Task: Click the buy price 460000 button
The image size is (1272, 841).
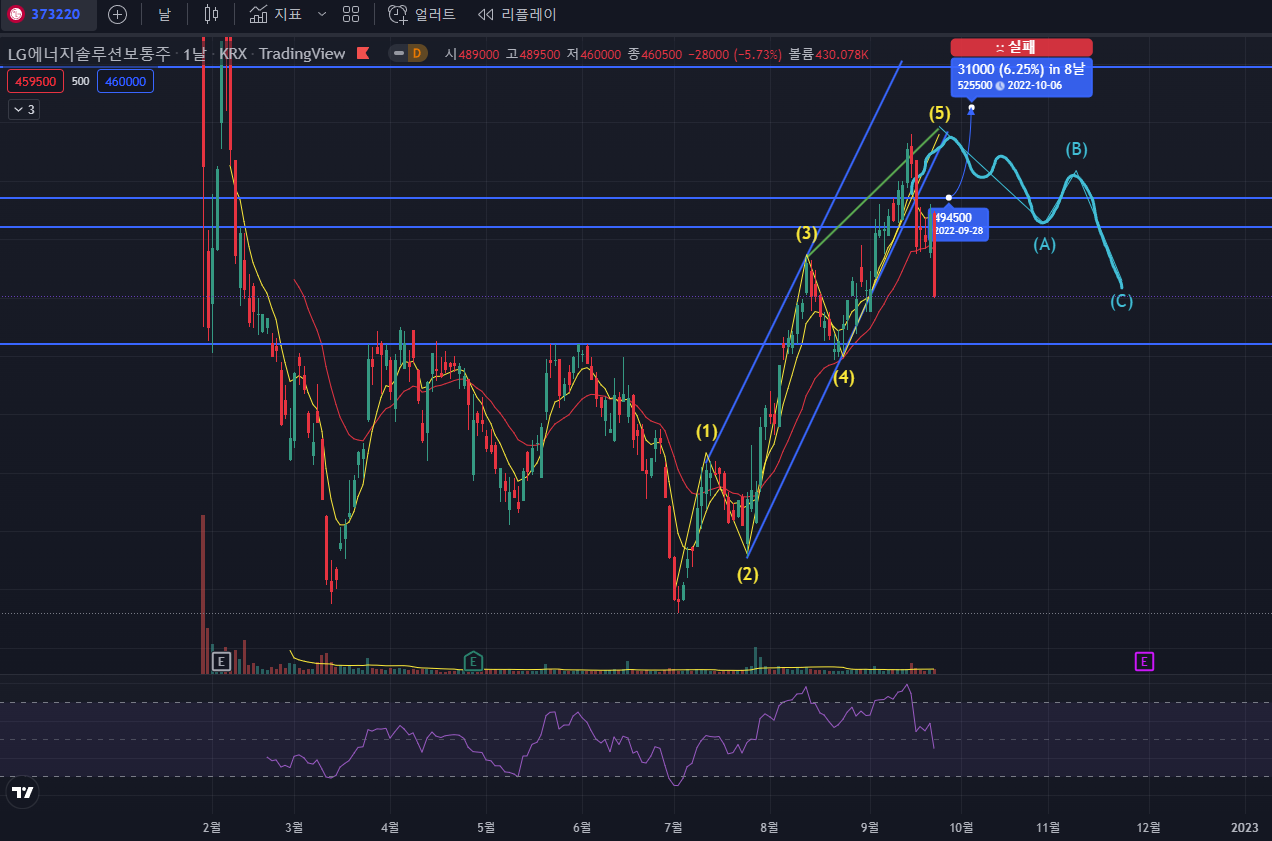Action: point(125,81)
